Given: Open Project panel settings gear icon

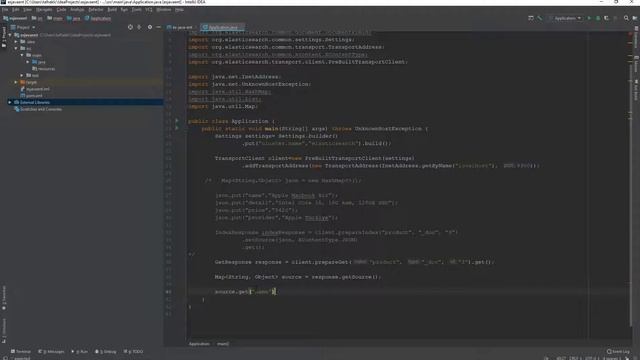Looking at the screenshot, I should point(150,27).
